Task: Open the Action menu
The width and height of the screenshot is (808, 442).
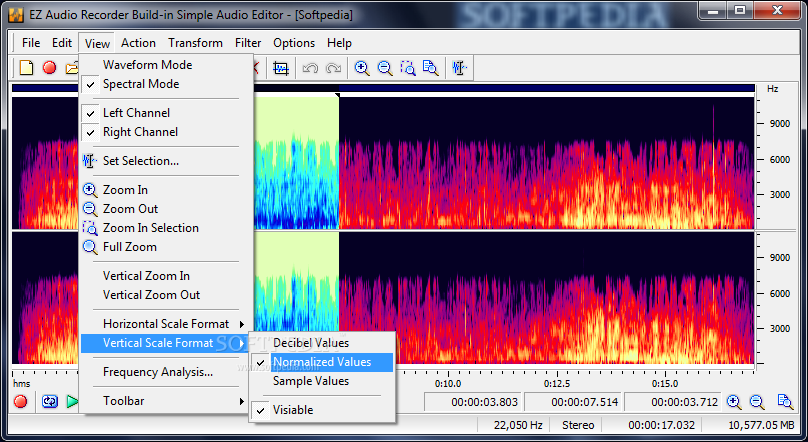Action: [138, 43]
